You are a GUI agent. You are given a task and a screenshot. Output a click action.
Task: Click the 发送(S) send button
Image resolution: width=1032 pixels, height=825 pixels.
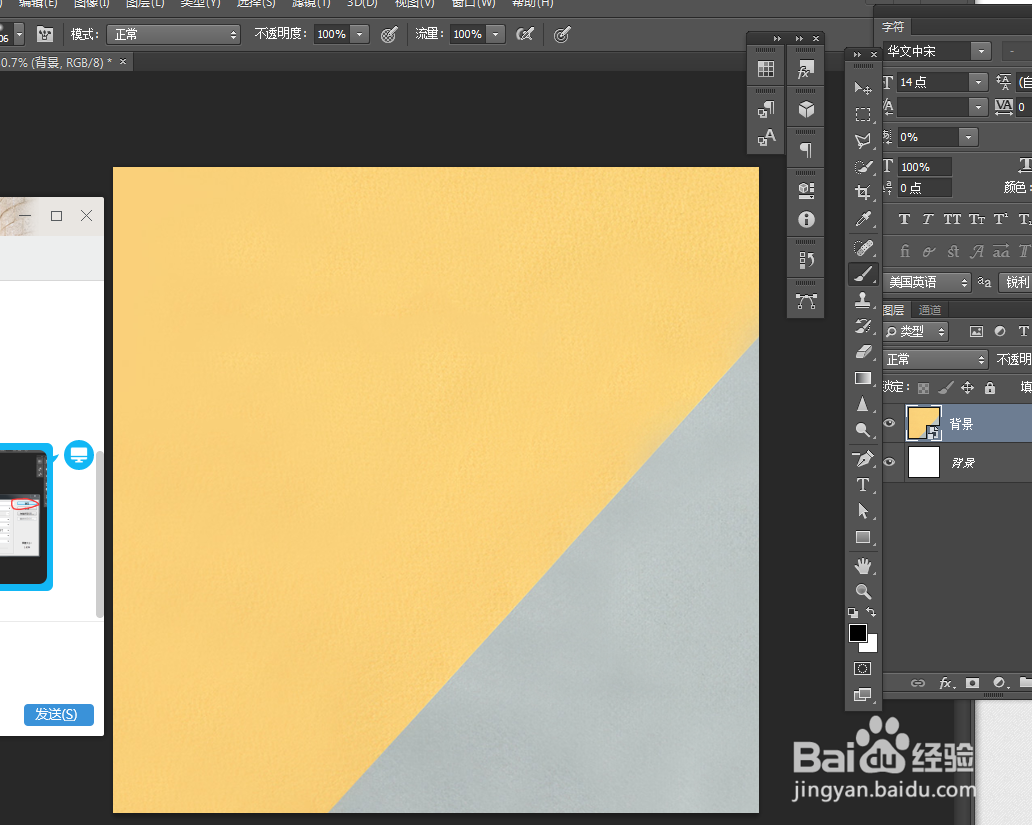pos(59,714)
